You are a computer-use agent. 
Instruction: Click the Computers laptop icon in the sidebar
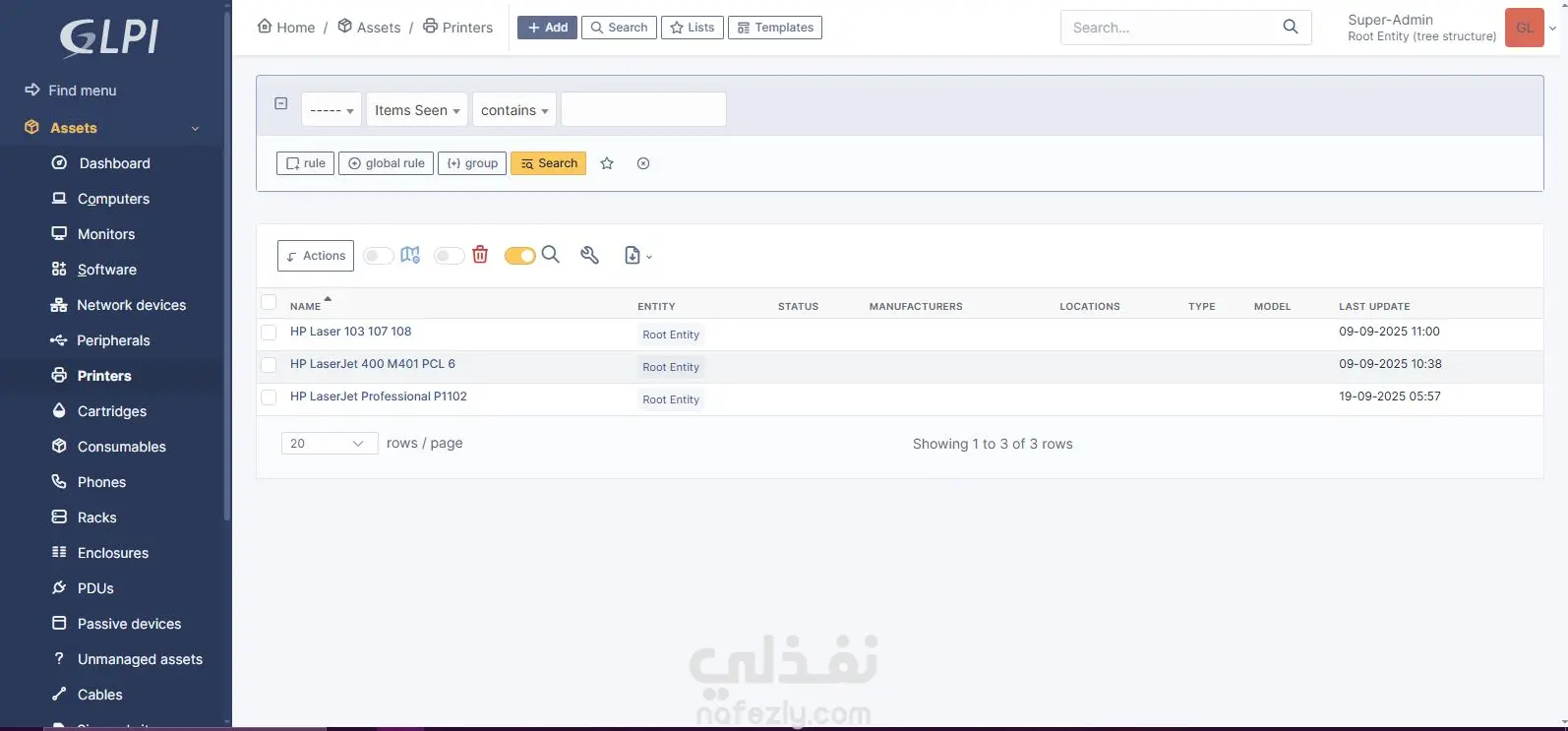pos(59,199)
